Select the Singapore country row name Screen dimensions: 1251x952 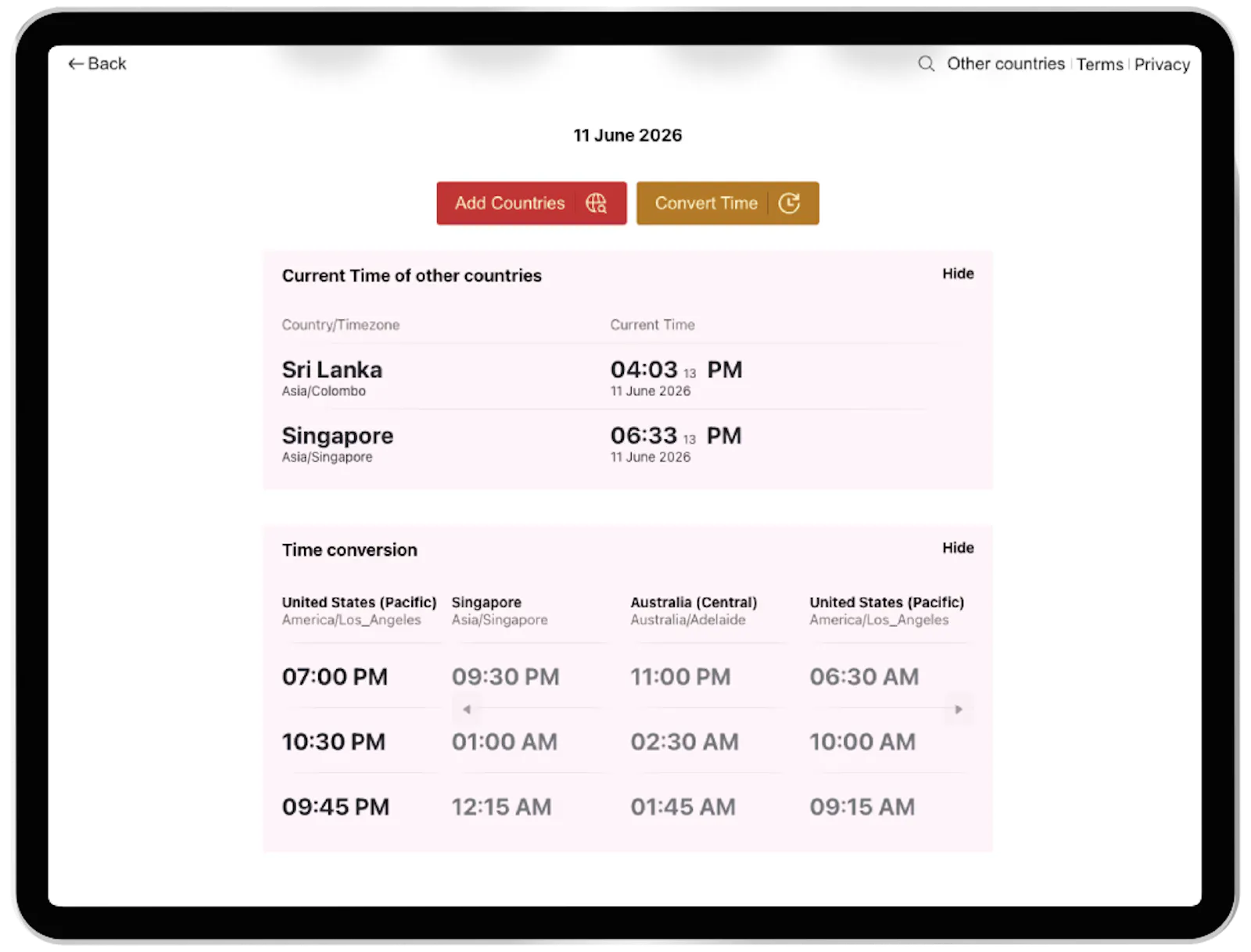[338, 435]
